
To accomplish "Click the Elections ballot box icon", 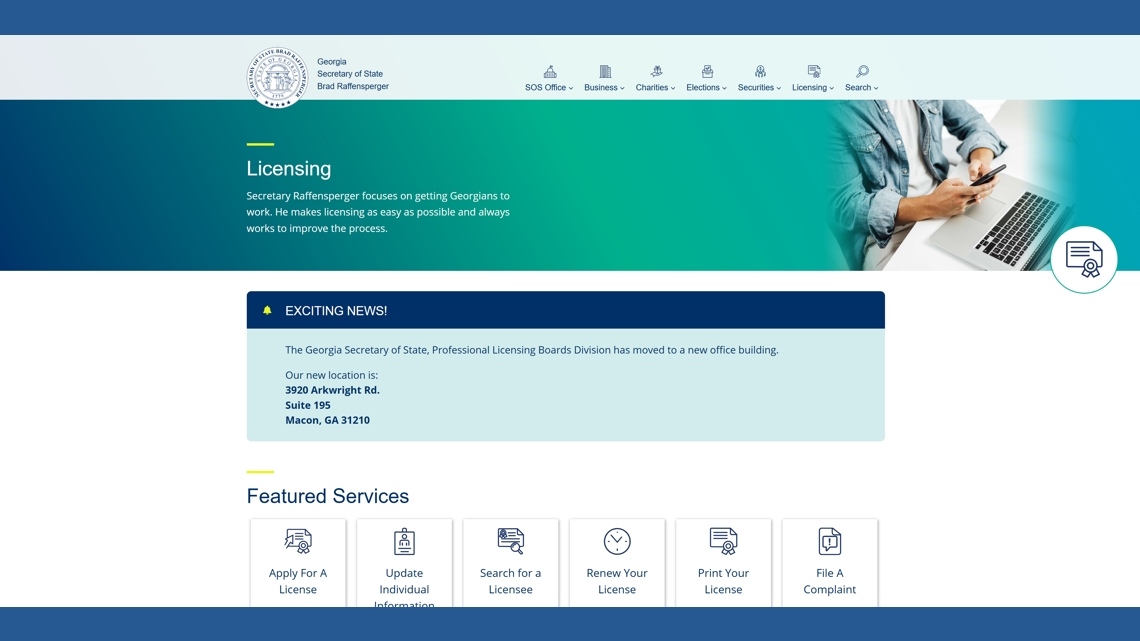I will (707, 71).
